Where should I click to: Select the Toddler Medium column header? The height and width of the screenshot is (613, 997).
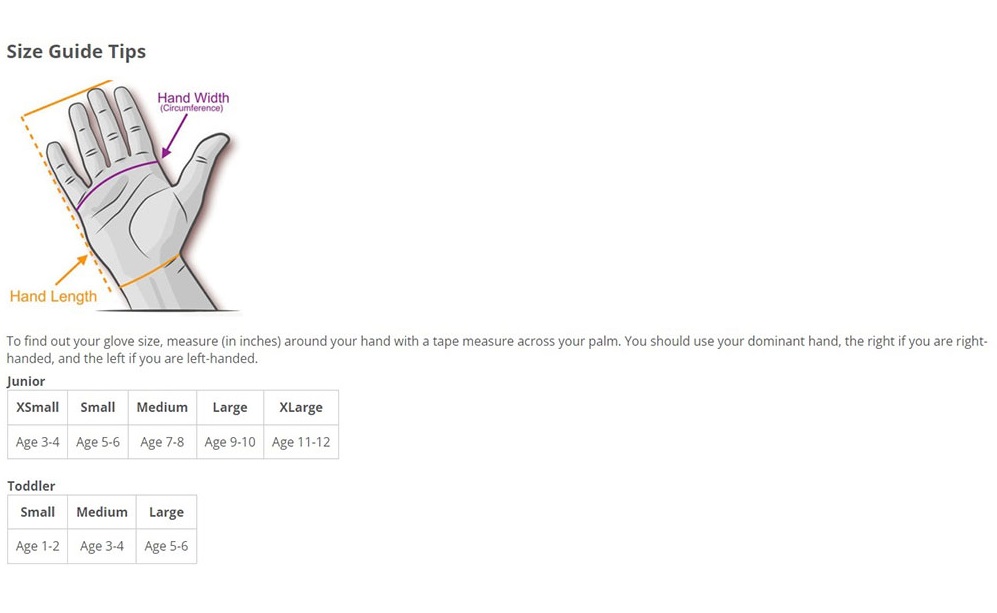(102, 513)
